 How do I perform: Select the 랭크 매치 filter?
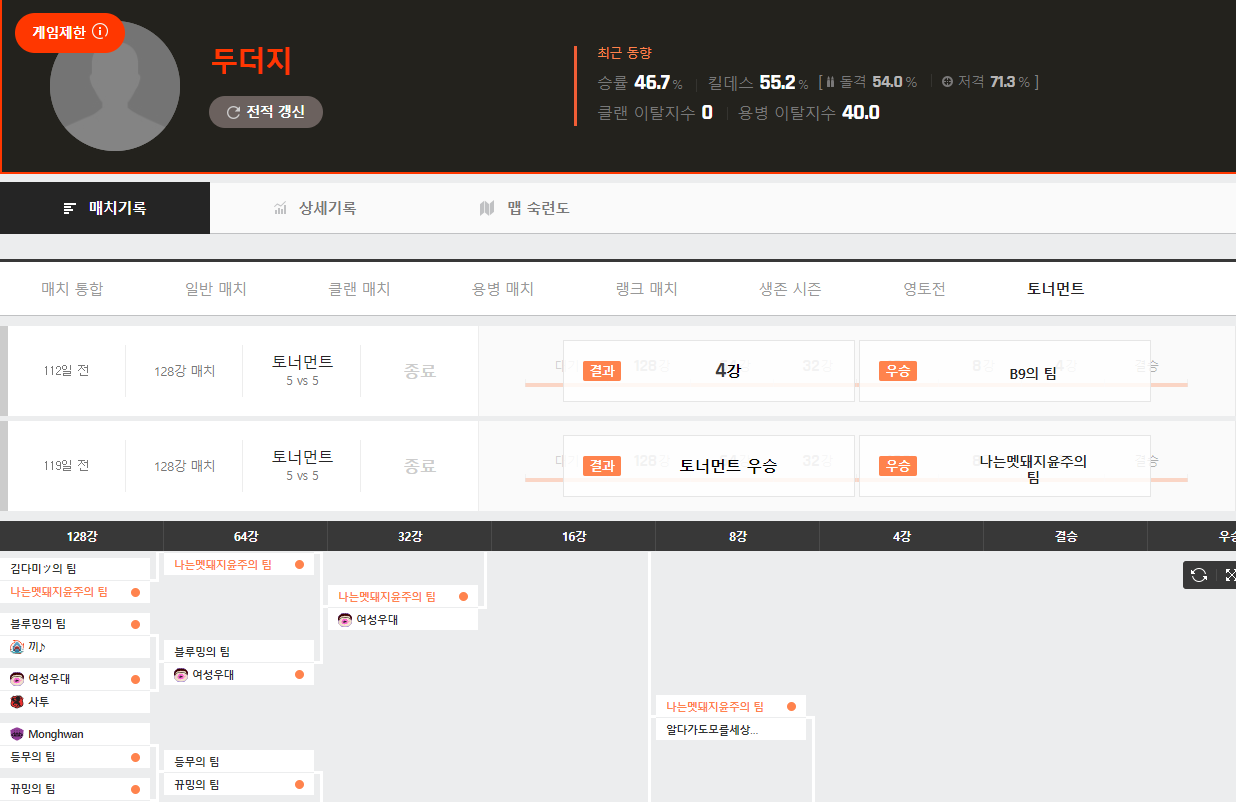coord(646,289)
